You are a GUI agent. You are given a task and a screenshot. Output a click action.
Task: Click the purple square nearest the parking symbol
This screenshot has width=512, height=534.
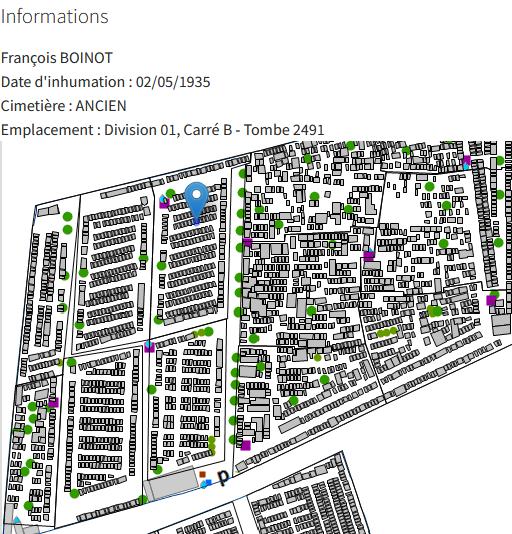click(x=246, y=445)
